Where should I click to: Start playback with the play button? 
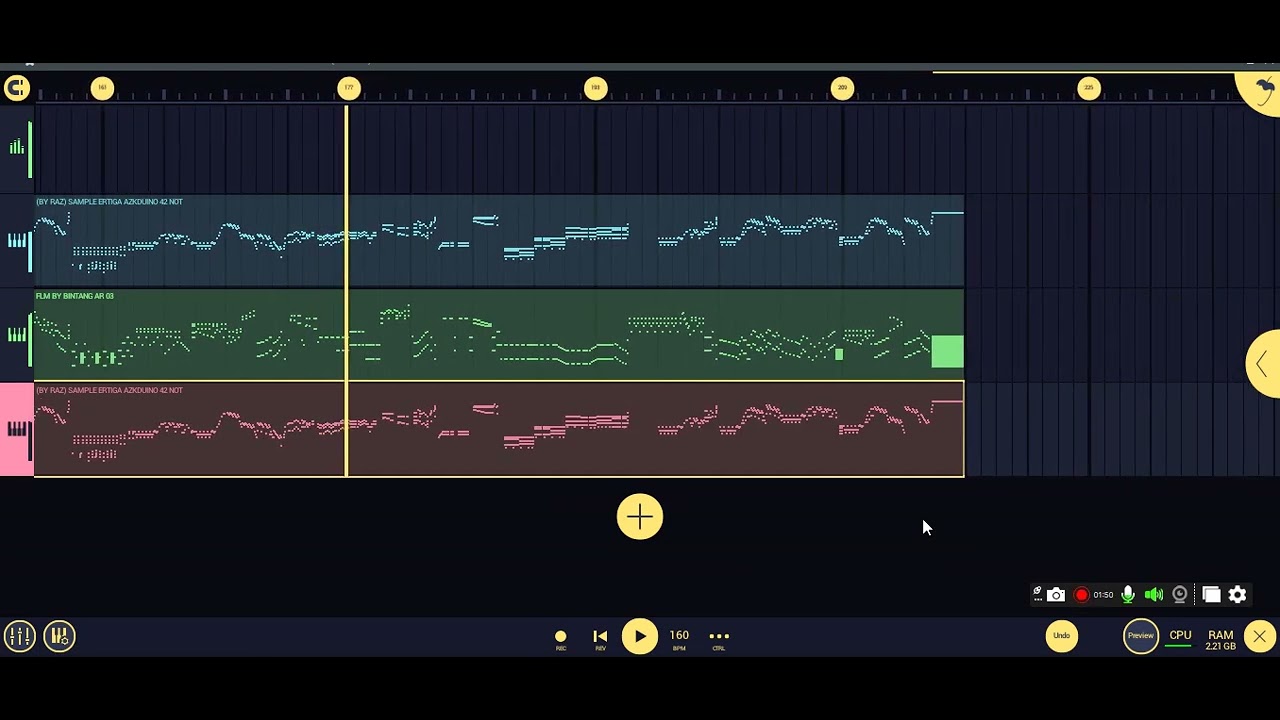pyautogui.click(x=640, y=636)
